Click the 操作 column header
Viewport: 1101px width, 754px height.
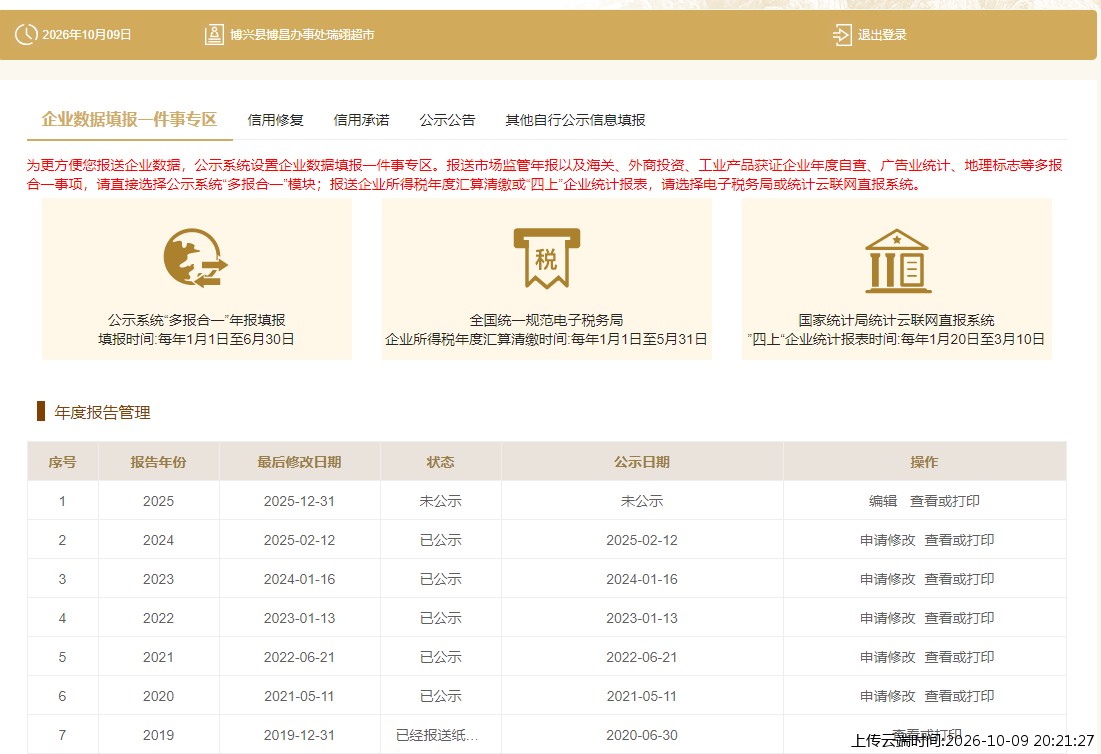pyautogui.click(x=924, y=462)
